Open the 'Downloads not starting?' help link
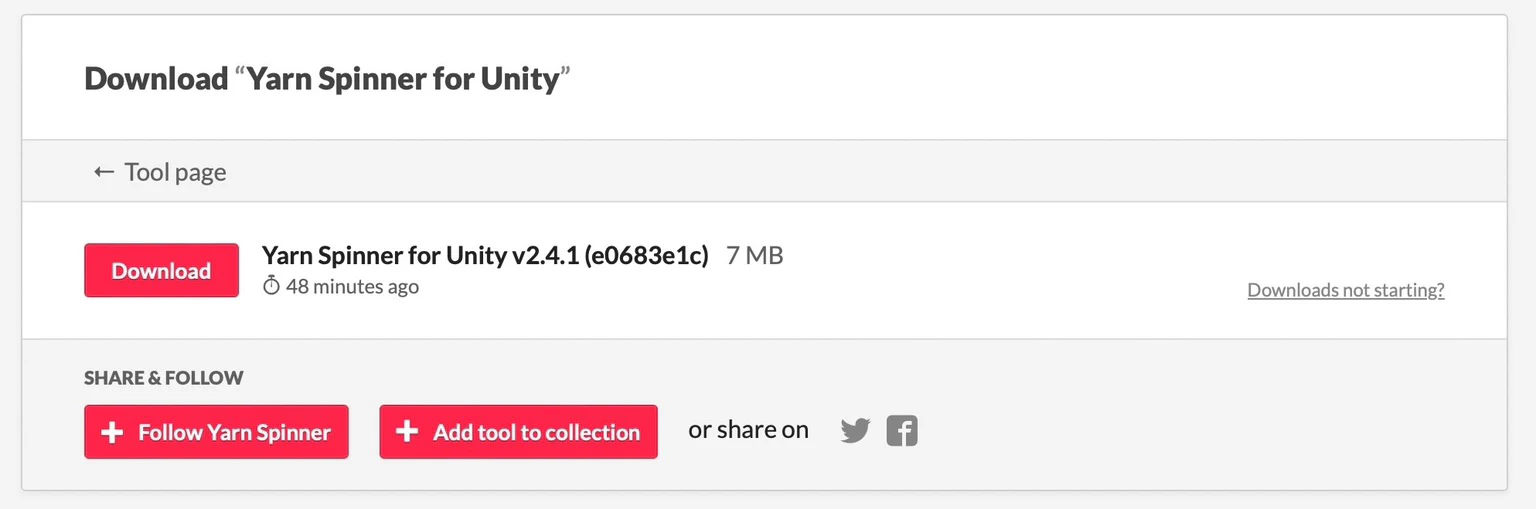This screenshot has height=509, width=1536. 1346,290
